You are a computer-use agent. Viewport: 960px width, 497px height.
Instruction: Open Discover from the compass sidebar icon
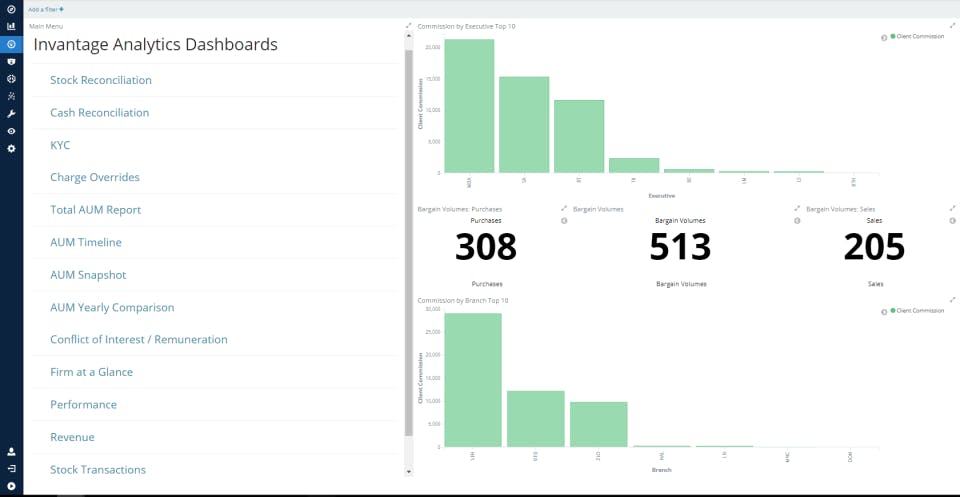11,9
